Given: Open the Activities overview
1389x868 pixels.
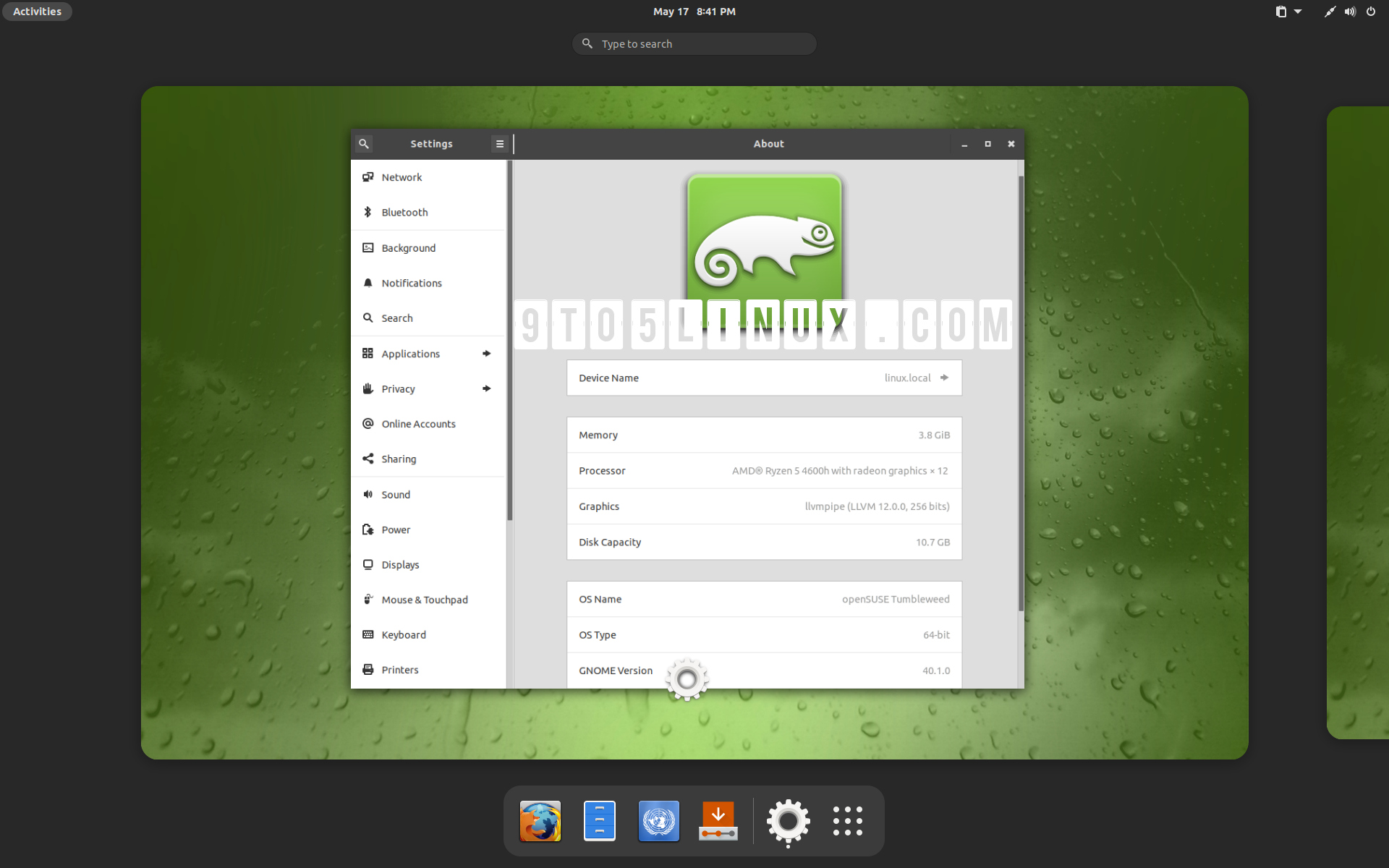Looking at the screenshot, I should tap(36, 12).
